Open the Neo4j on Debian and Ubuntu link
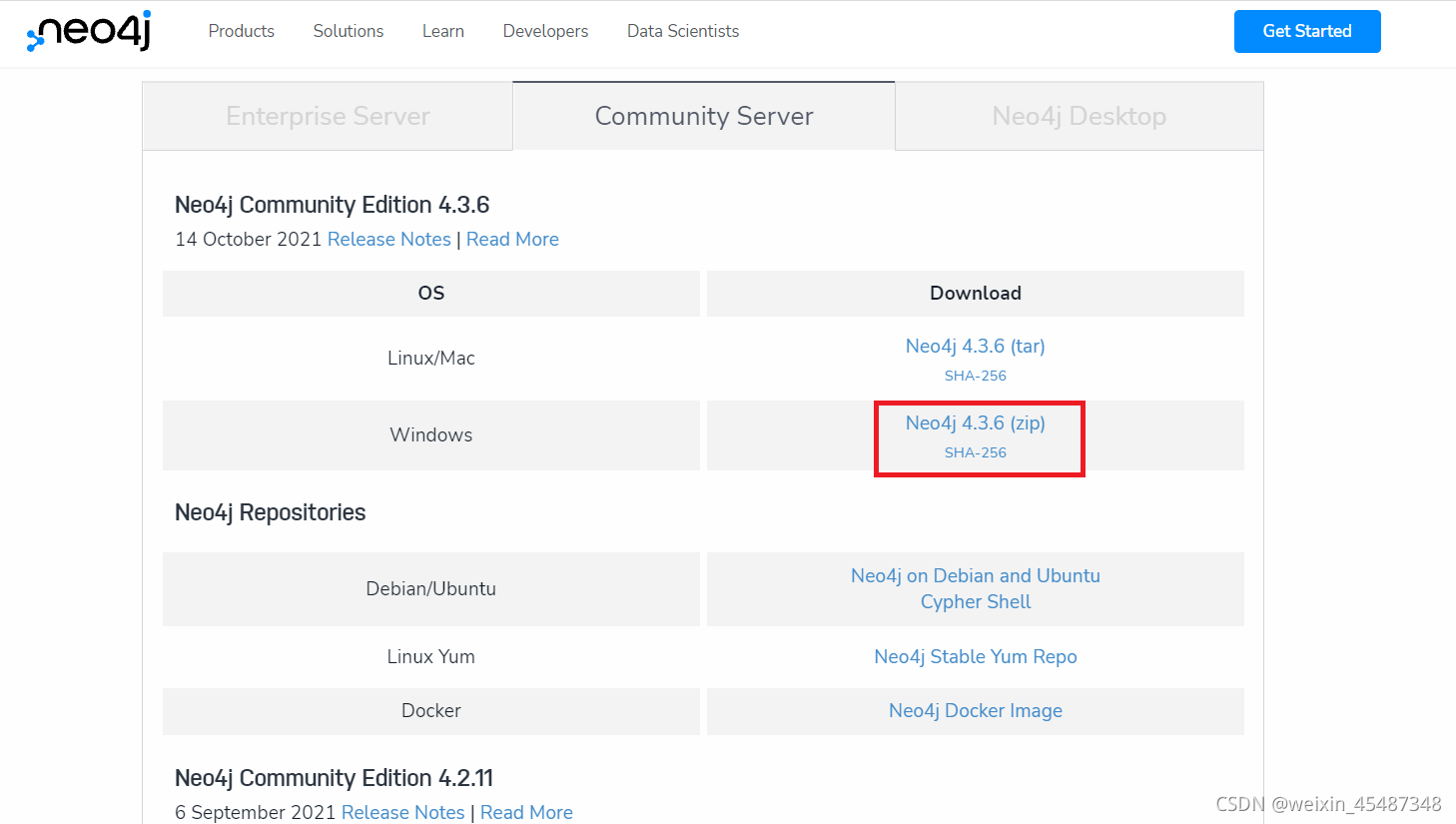1456x824 pixels. pos(976,575)
